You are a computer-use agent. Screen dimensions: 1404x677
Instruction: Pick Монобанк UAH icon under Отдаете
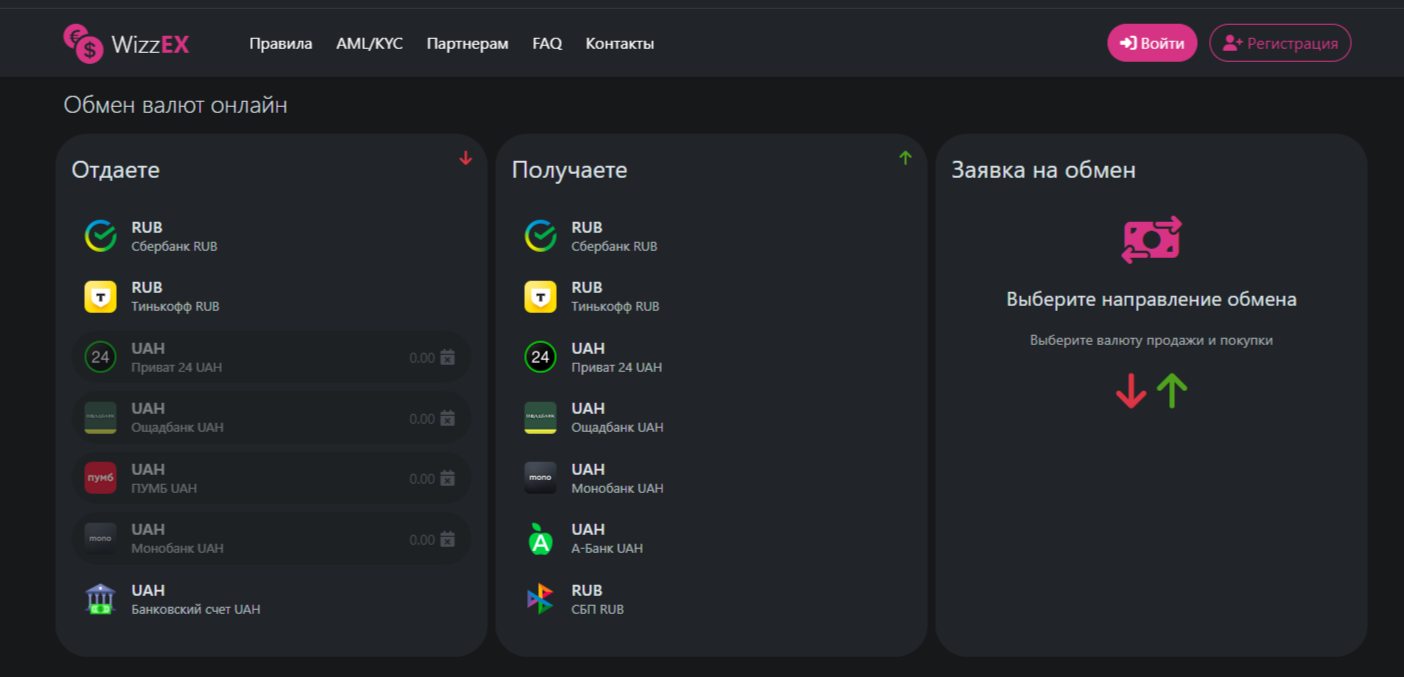[x=101, y=539]
